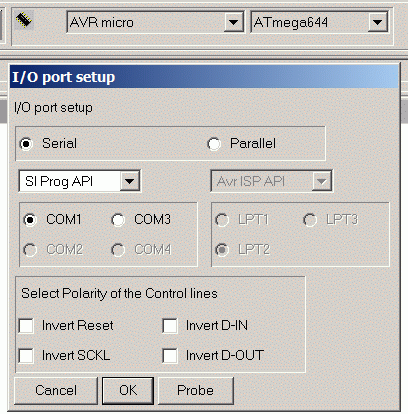Viewport: 408px width, 414px height.
Task: Click the Cancel button
Action: [56, 390]
